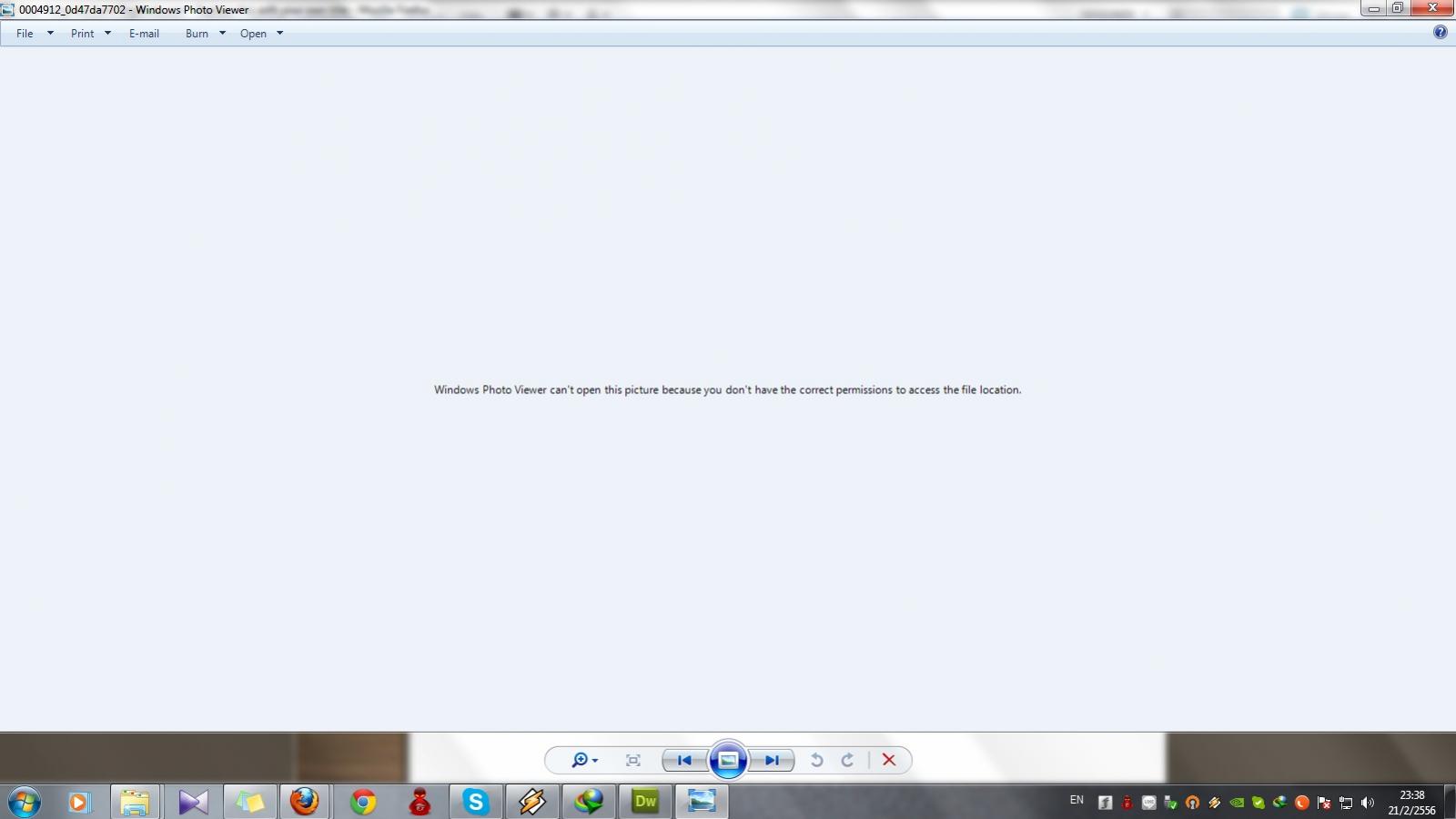
Task: Open Google Chrome from taskbar
Action: click(363, 802)
